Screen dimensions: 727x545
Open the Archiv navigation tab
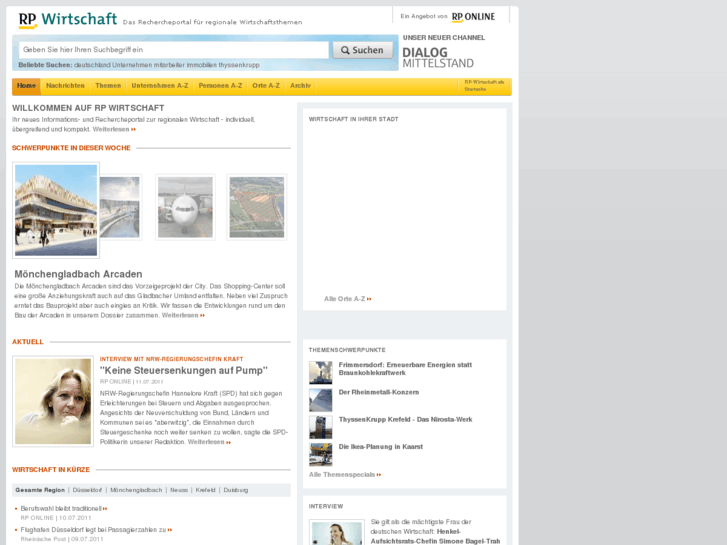(x=300, y=86)
